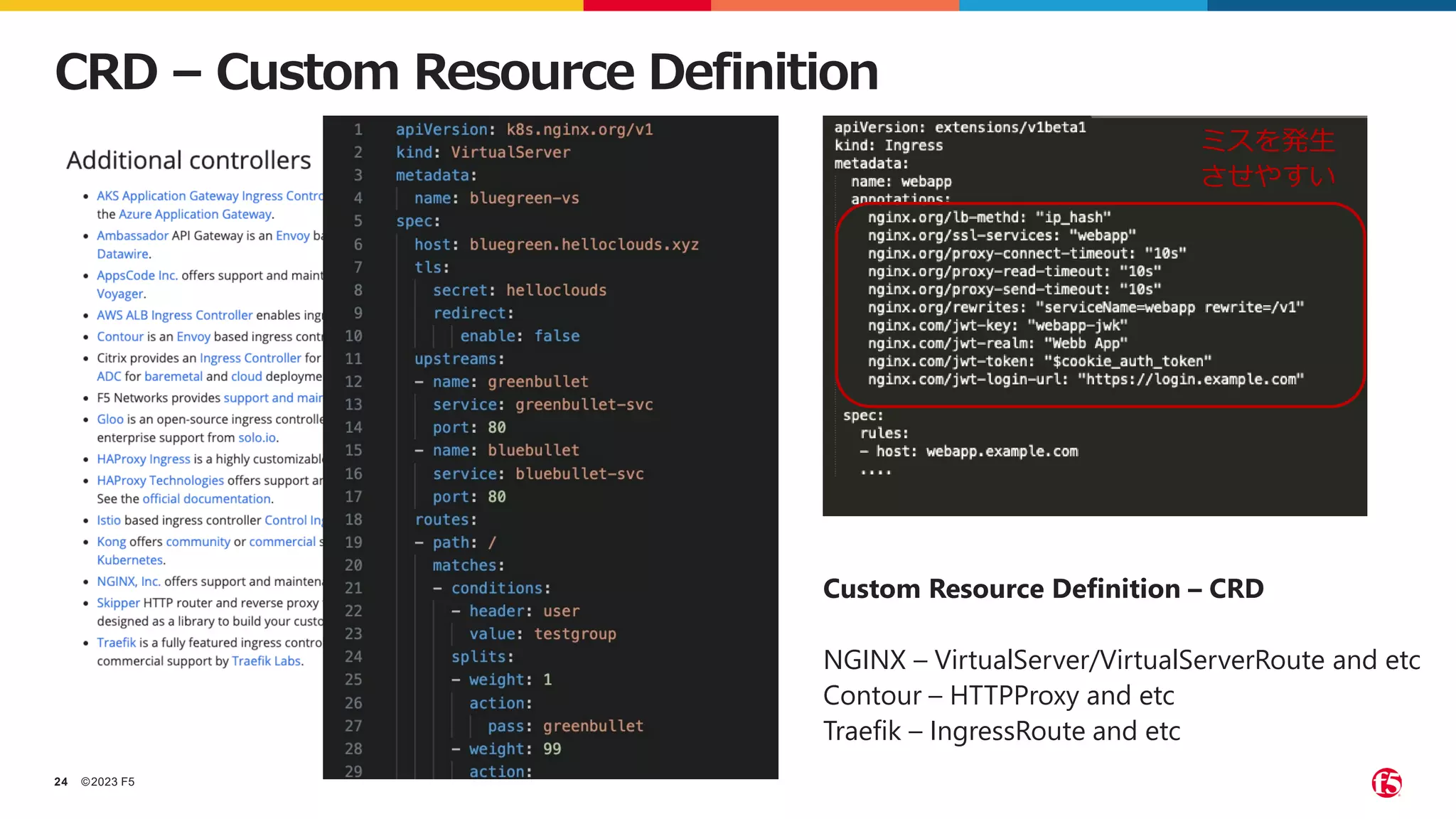Click 'service: greenbullet-svc' on line 13
The height and width of the screenshot is (819, 1456).
[x=542, y=405]
